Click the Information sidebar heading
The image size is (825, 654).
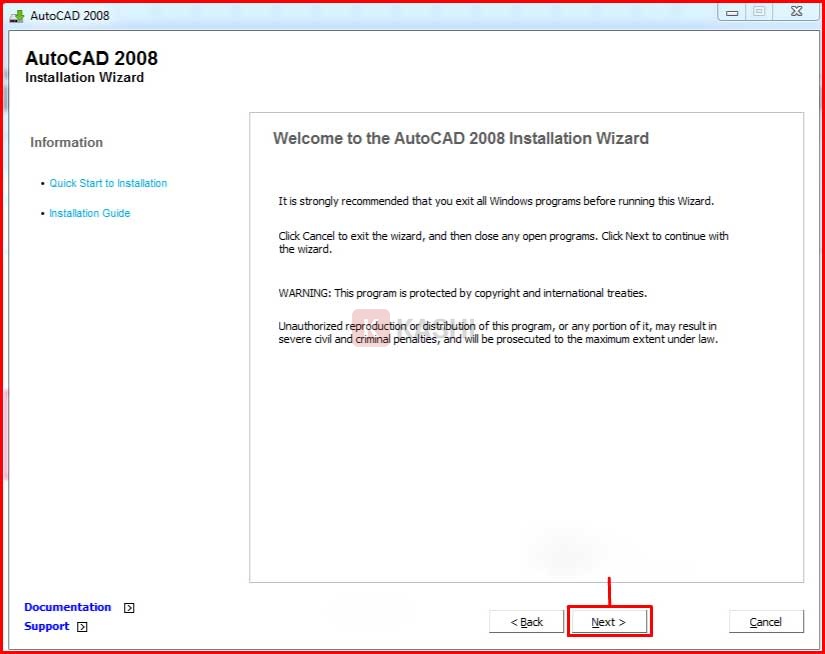tap(66, 142)
